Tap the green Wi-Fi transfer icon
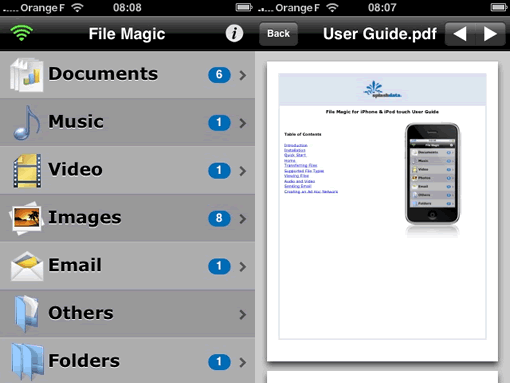The height and width of the screenshot is (383, 510). [22, 33]
